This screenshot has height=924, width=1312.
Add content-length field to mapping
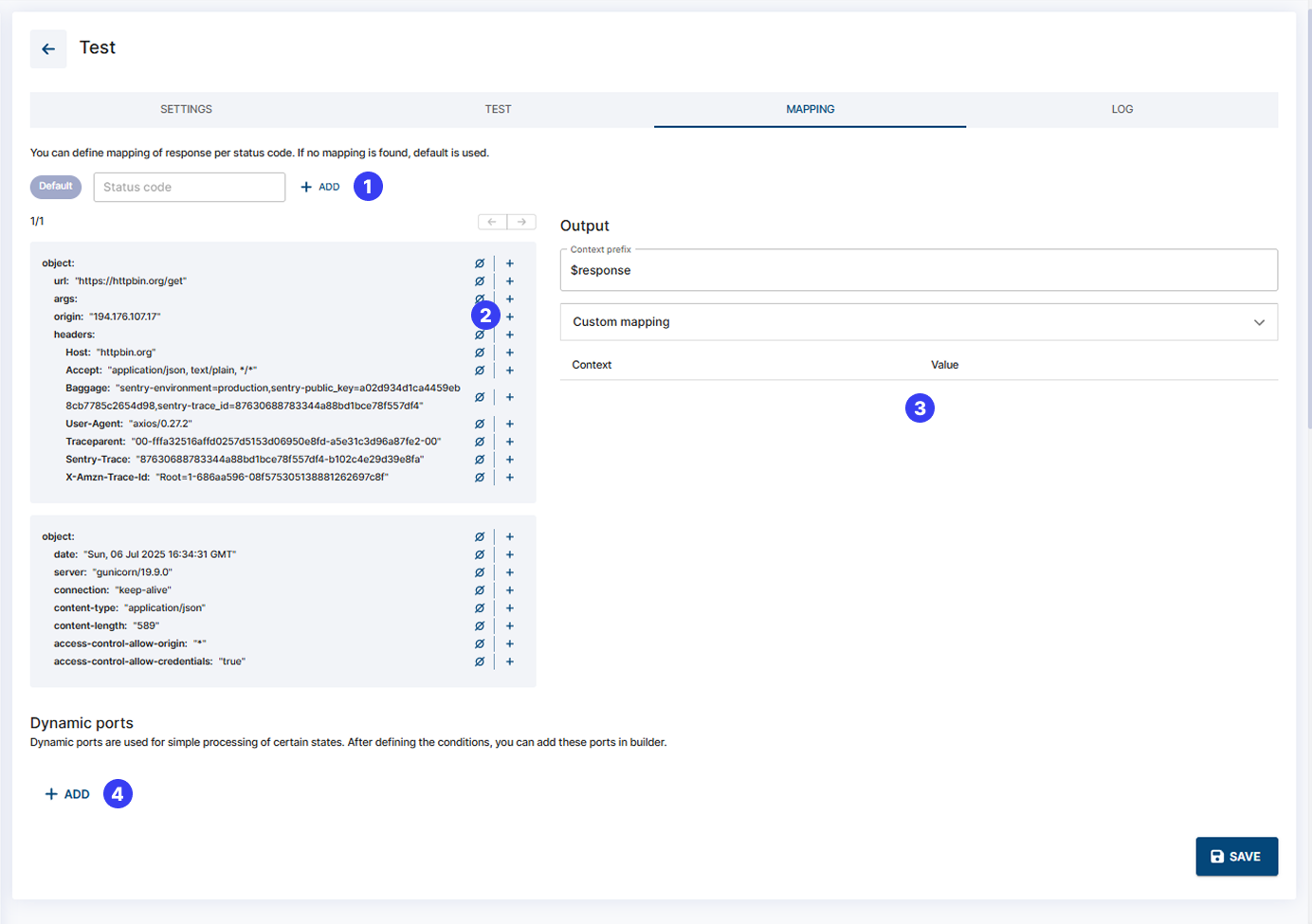click(x=509, y=625)
